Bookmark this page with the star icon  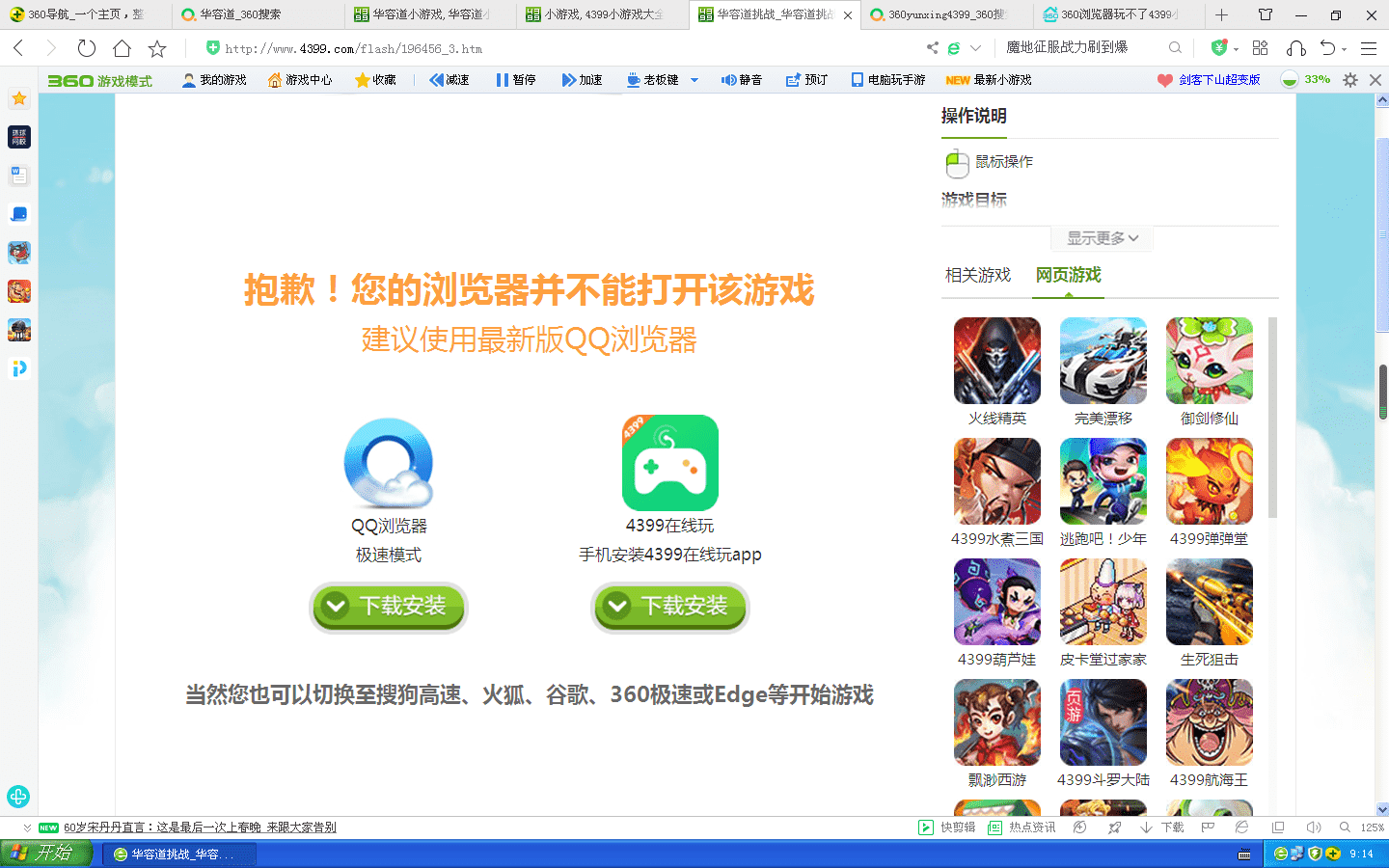click(157, 48)
